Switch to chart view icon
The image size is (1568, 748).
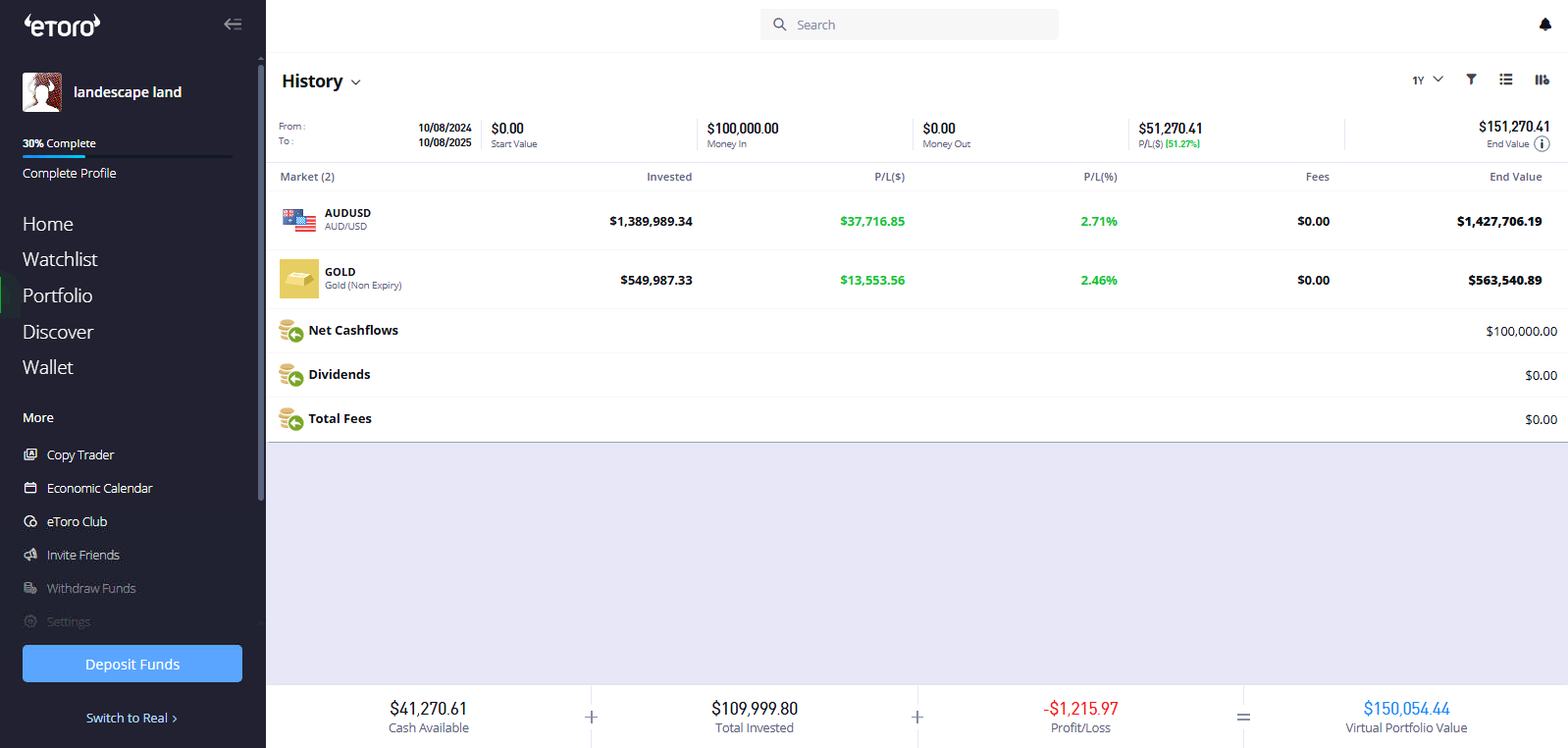click(1542, 80)
